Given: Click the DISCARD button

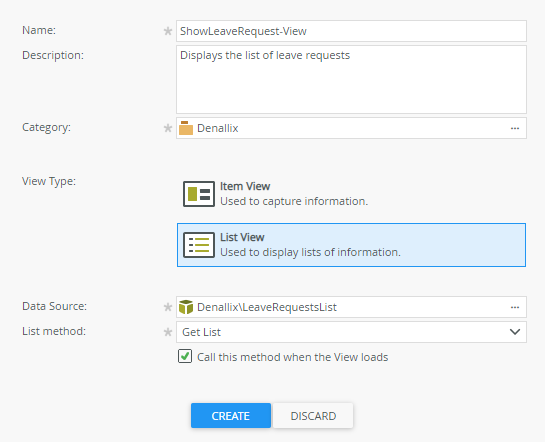Looking at the screenshot, I should [313, 416].
